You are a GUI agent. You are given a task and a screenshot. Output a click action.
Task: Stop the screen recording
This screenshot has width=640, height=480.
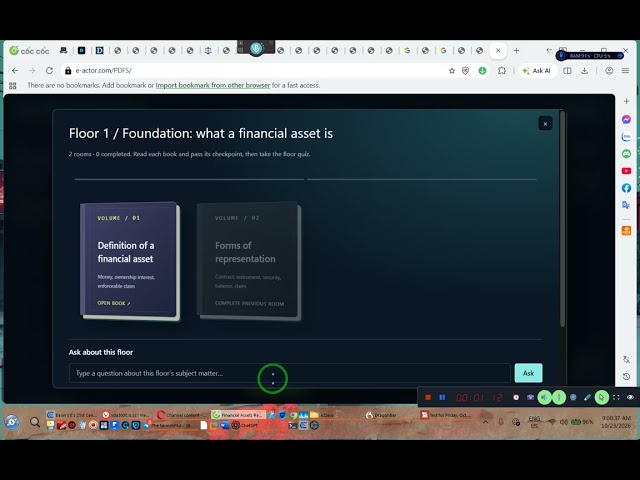click(x=428, y=397)
